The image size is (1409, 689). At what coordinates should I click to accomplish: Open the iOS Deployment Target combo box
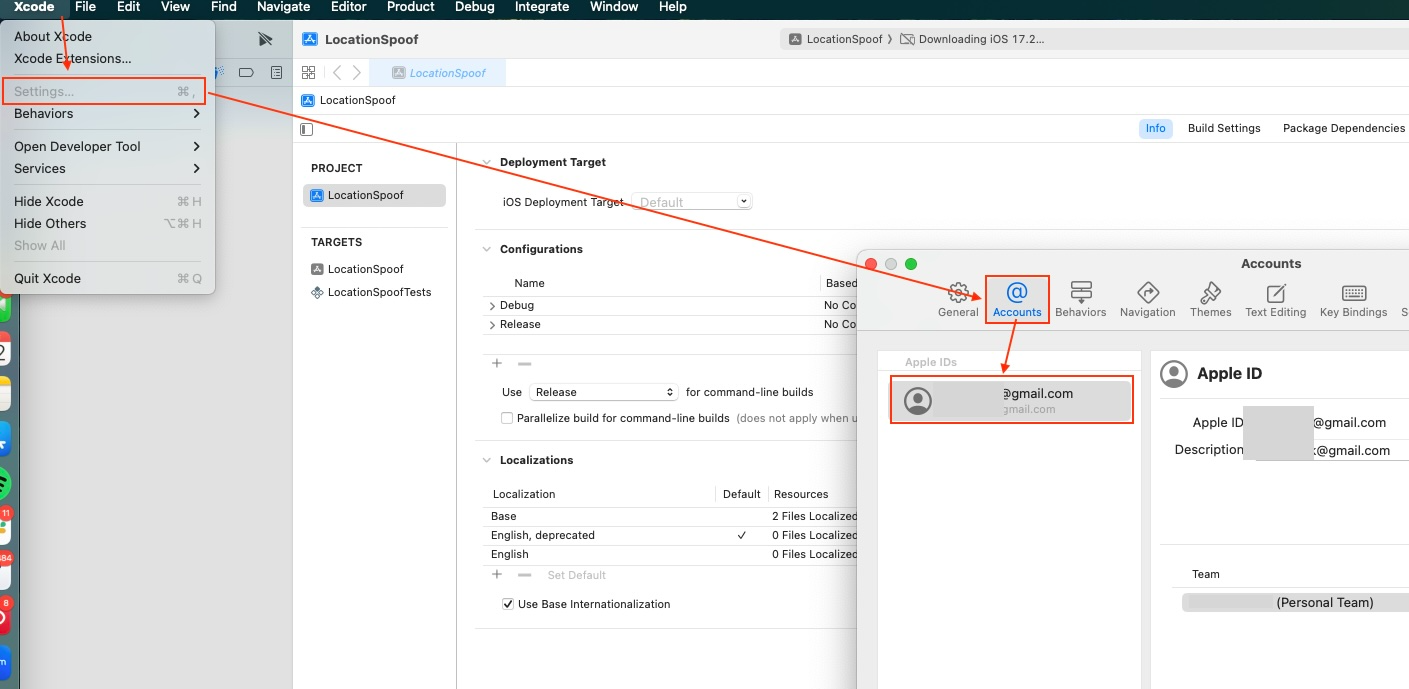tap(692, 201)
